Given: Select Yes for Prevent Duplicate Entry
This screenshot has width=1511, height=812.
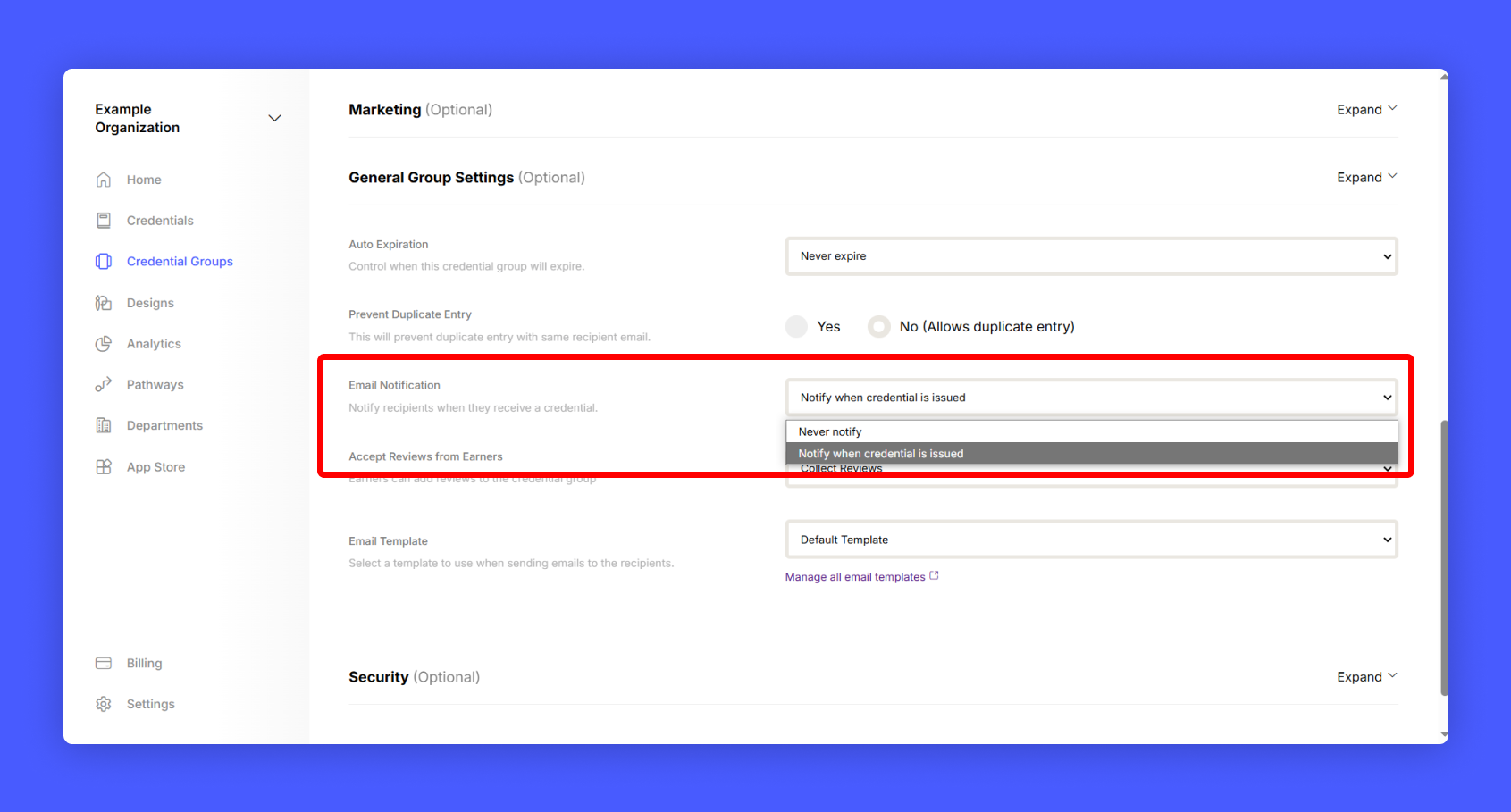Looking at the screenshot, I should coord(796,327).
